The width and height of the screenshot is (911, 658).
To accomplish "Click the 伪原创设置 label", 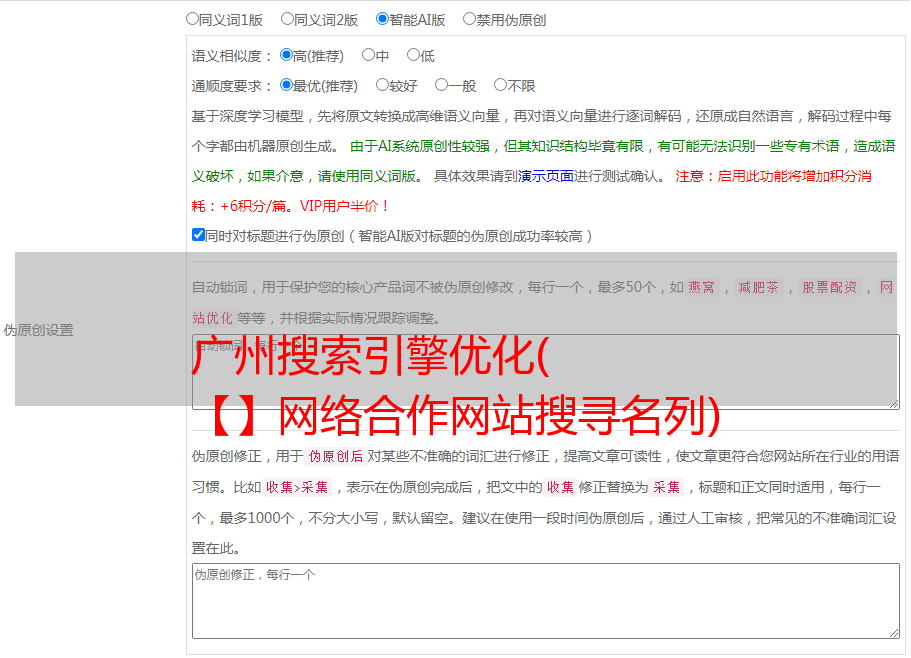I will pos(38,330).
